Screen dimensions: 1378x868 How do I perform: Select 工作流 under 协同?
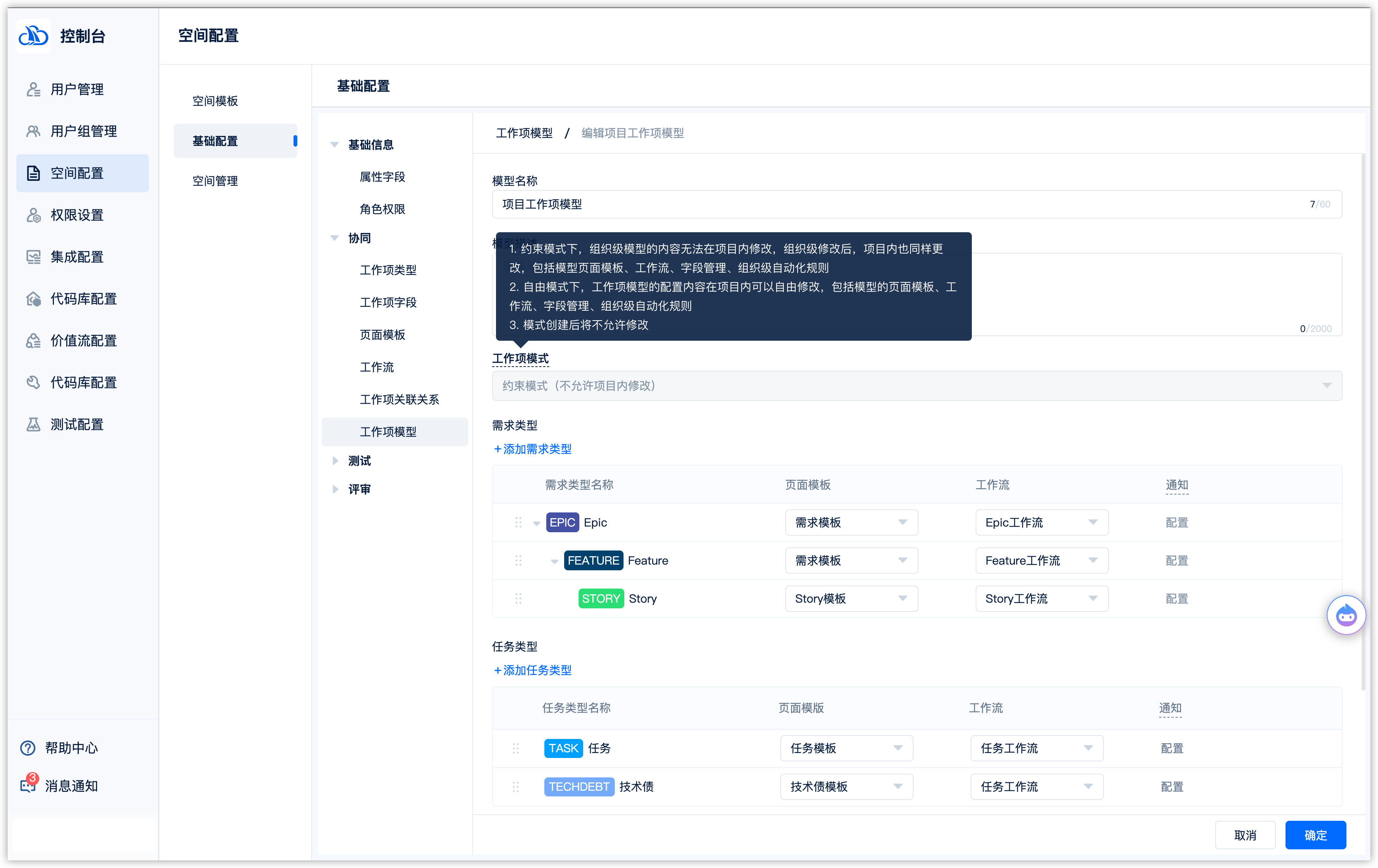(376, 367)
